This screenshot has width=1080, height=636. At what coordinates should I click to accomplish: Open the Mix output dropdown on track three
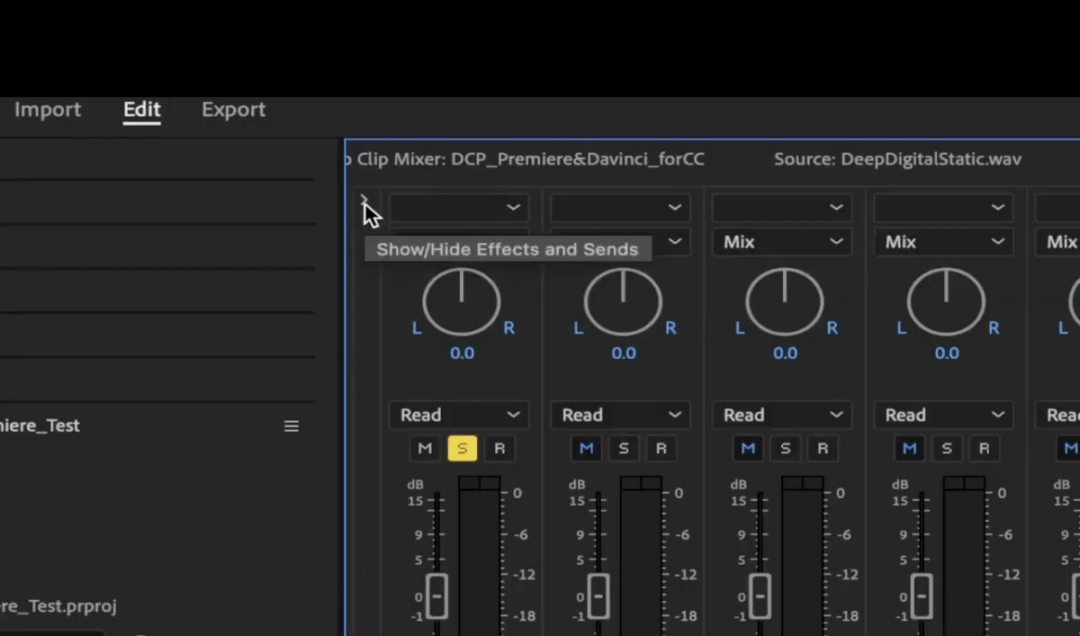coord(781,241)
